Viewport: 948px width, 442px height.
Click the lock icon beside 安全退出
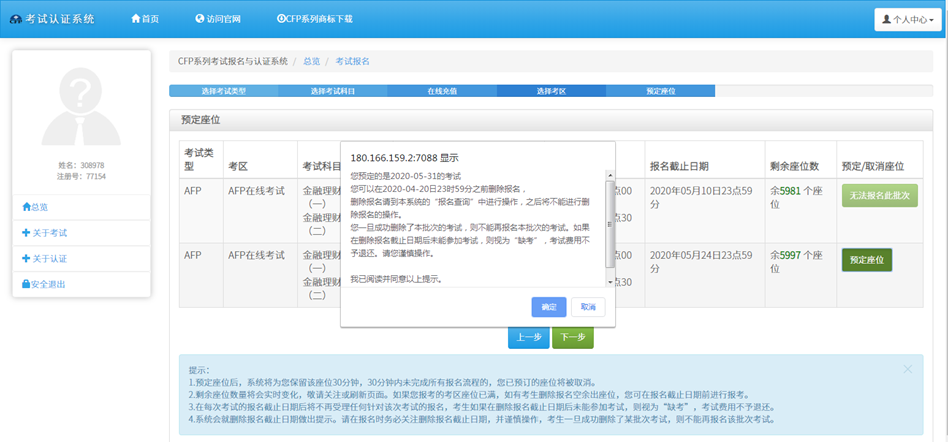[26, 284]
